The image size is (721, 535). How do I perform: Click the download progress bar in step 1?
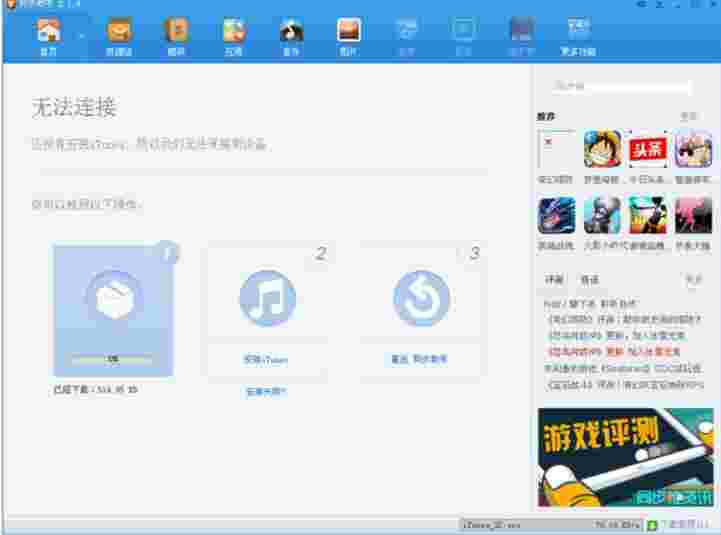point(112,359)
